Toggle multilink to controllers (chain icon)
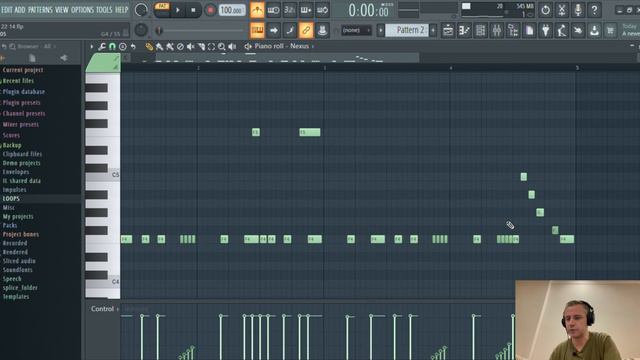 pyautogui.click(x=306, y=30)
